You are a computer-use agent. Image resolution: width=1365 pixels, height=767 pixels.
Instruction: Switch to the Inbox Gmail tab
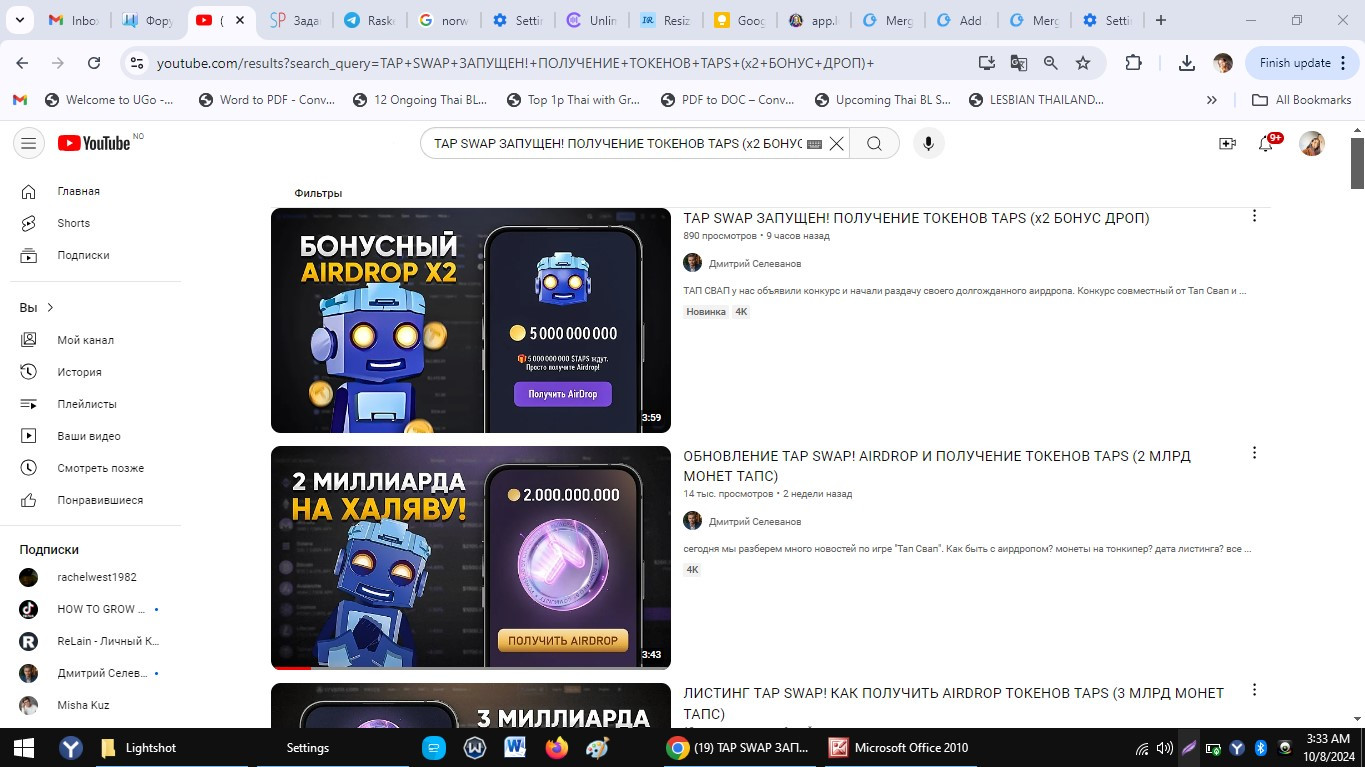[75, 20]
